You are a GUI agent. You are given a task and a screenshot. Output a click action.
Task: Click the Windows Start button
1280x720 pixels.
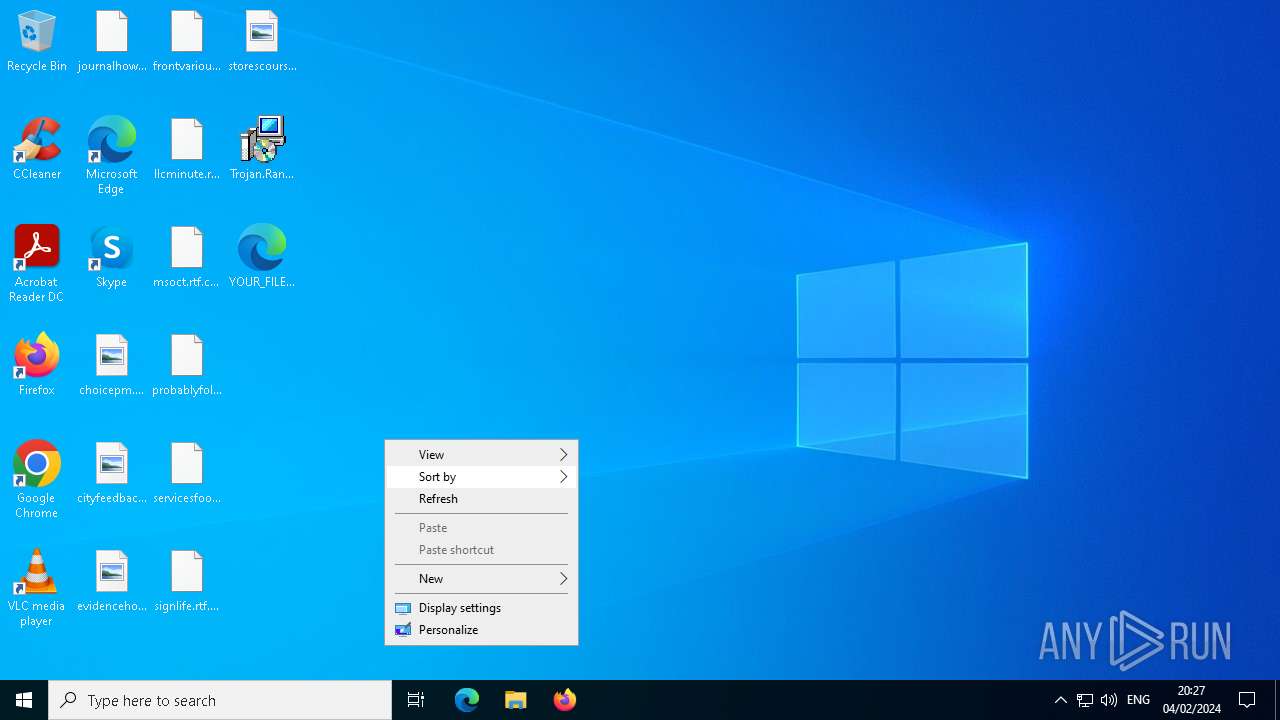click(x=24, y=700)
